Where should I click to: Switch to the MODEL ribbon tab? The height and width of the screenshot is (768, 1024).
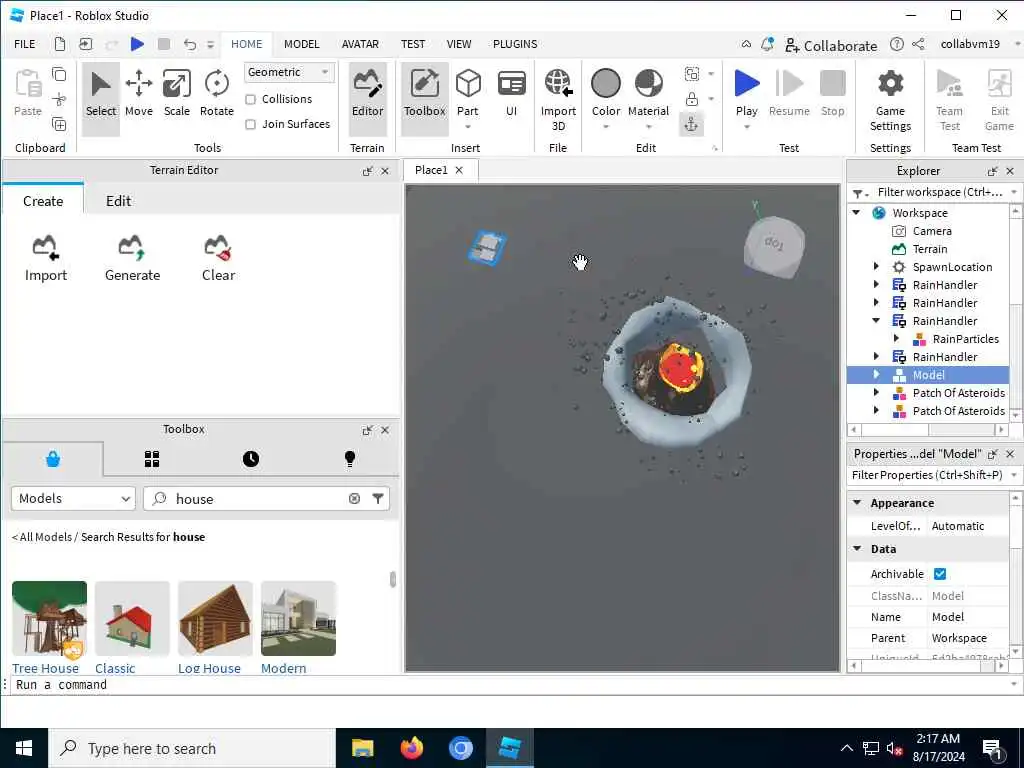pyautogui.click(x=301, y=44)
